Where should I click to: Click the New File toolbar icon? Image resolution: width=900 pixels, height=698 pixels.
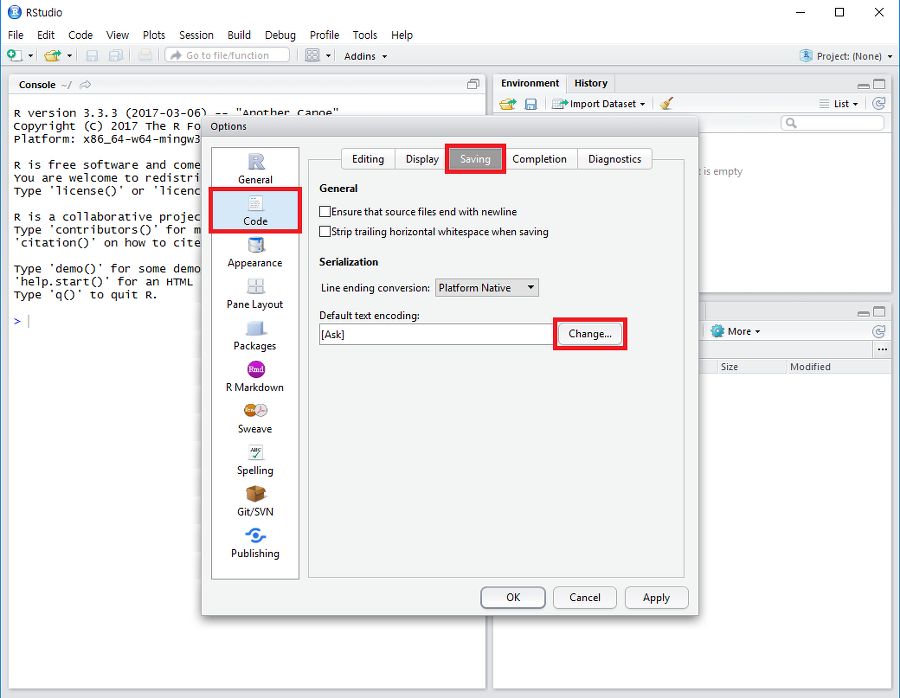[14, 56]
